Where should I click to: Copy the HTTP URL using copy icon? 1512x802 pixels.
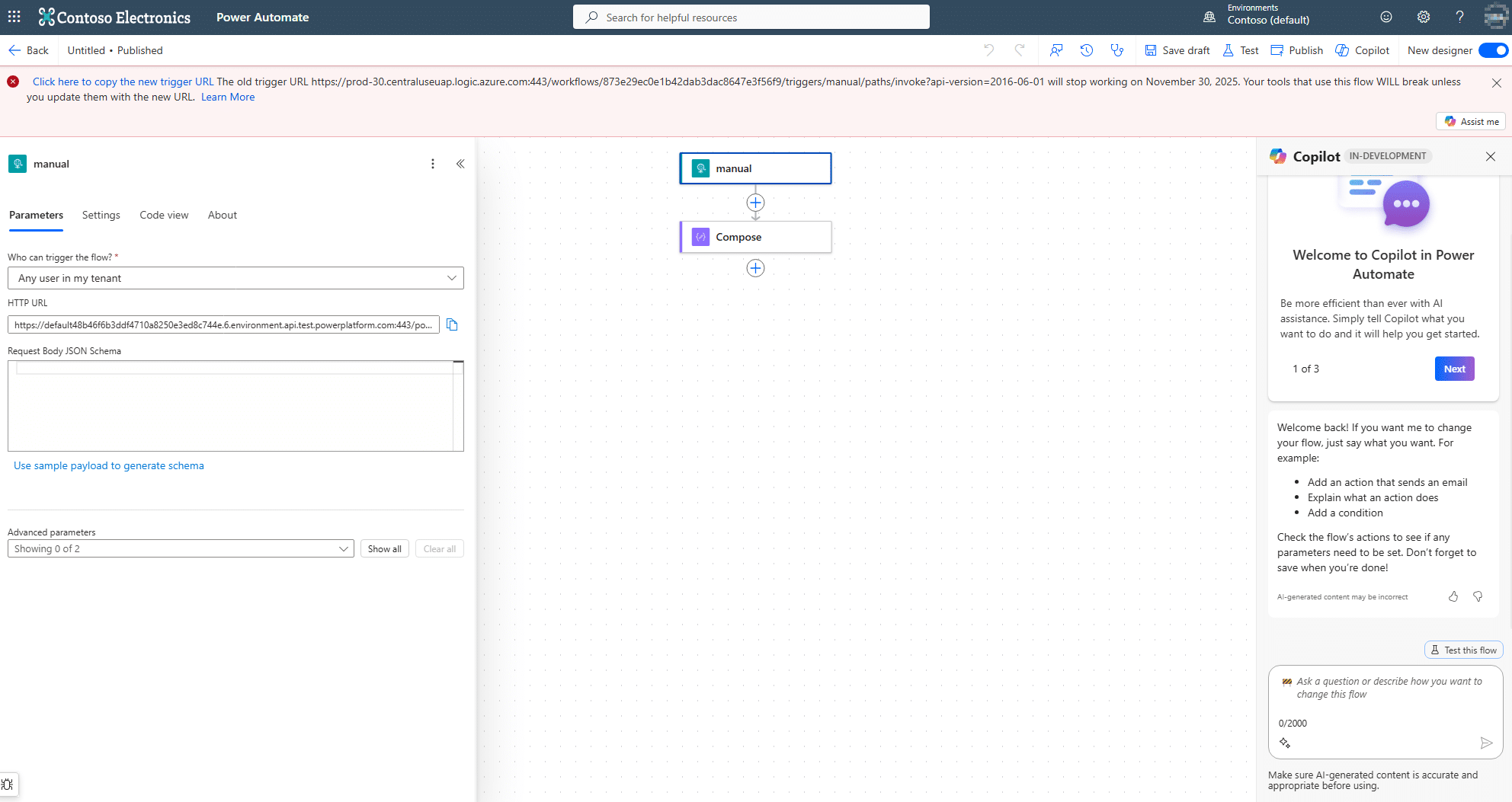[451, 324]
